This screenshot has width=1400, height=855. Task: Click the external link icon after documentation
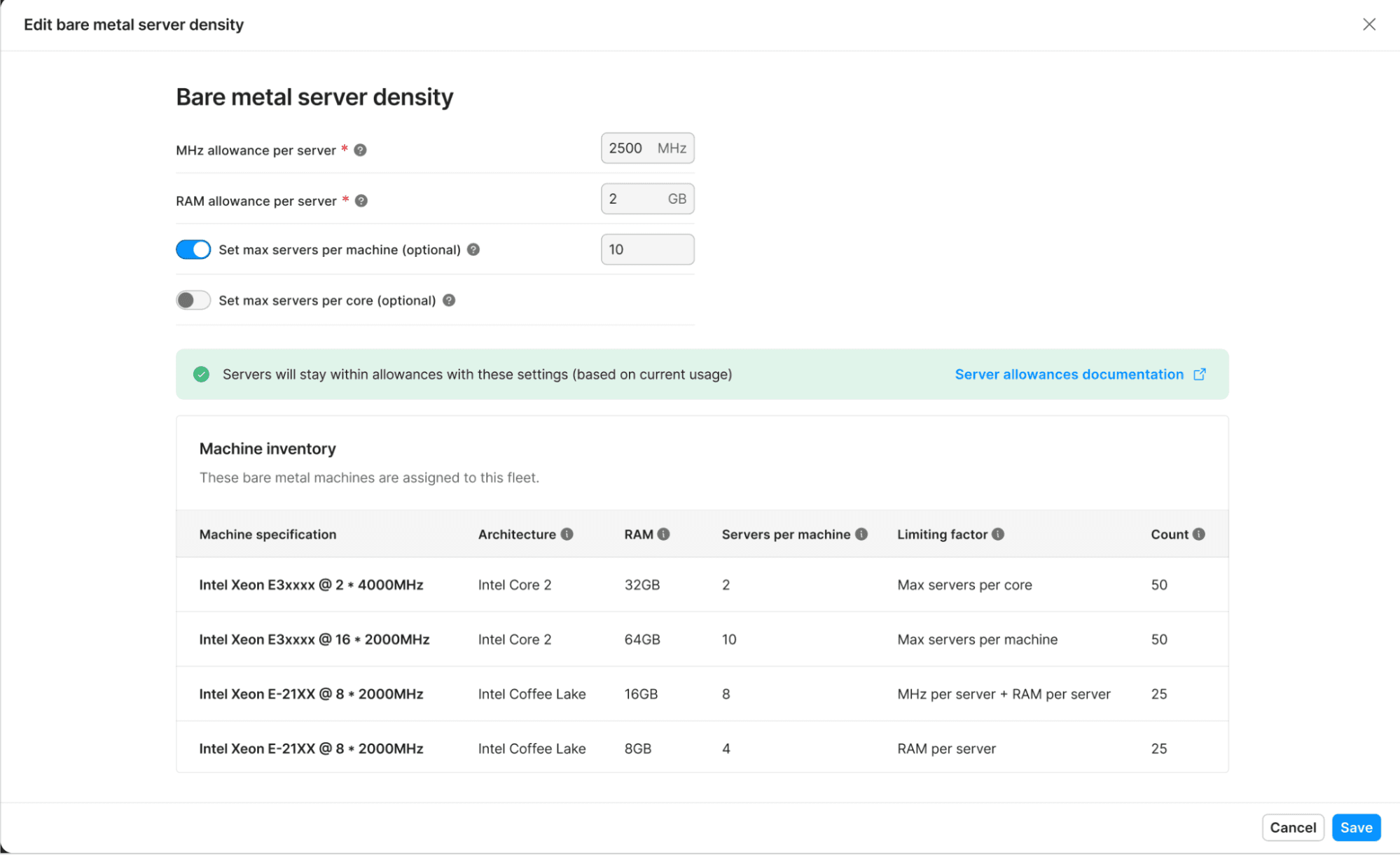(x=1200, y=374)
